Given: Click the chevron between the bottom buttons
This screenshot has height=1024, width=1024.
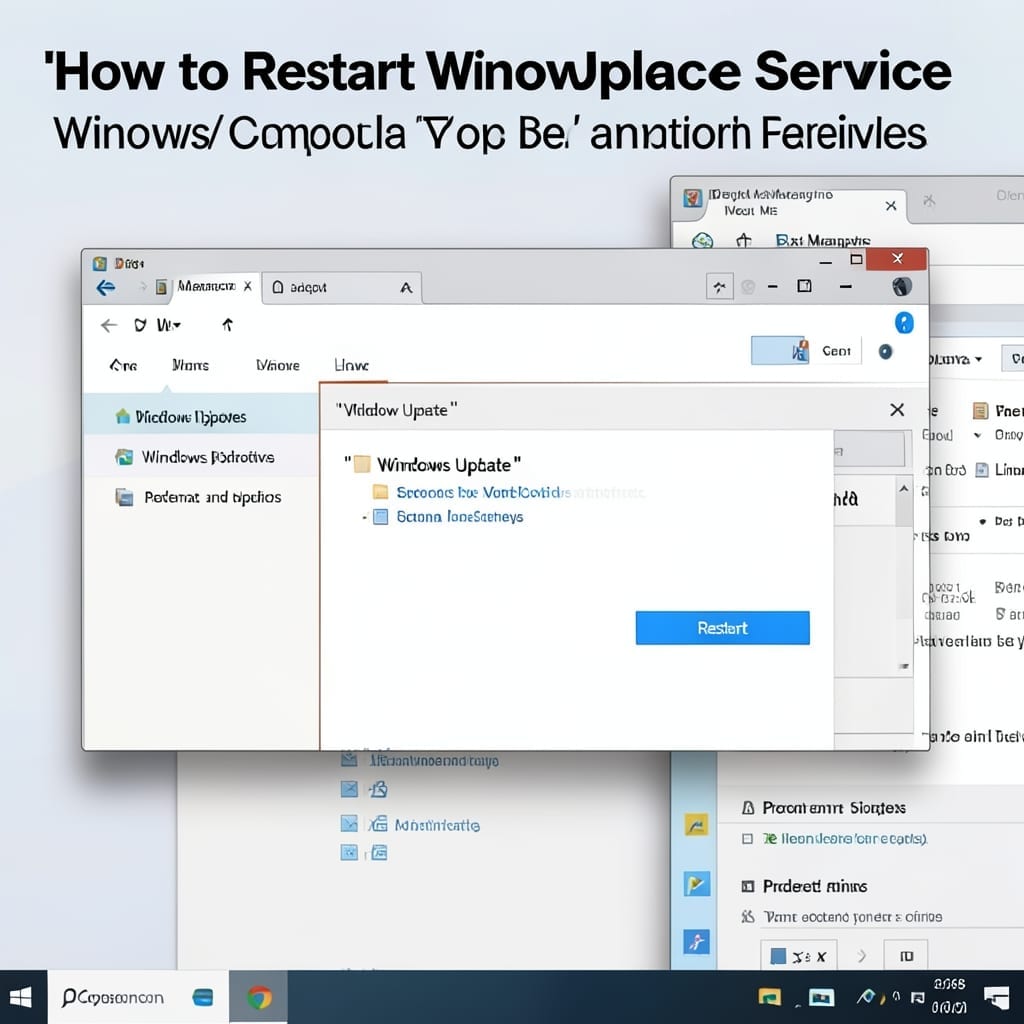Looking at the screenshot, I should [x=861, y=956].
